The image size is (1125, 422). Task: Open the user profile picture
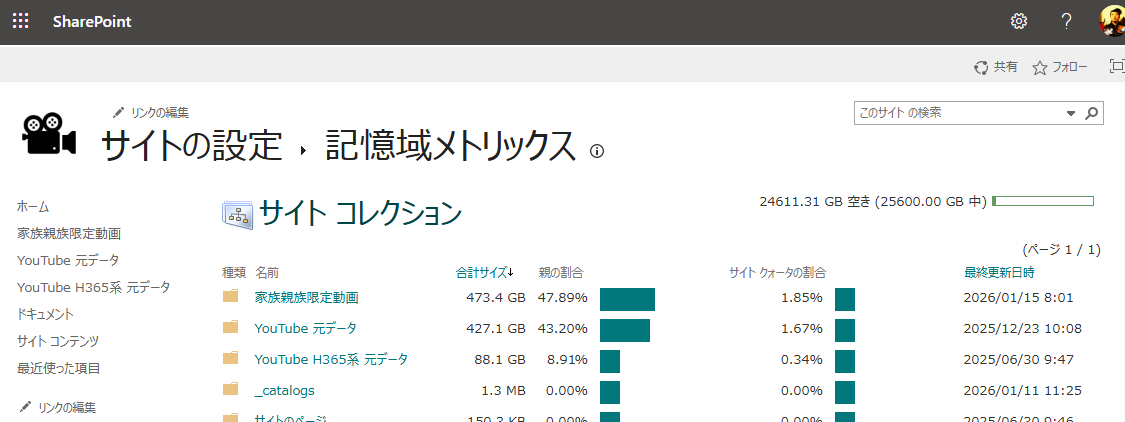[x=1112, y=21]
